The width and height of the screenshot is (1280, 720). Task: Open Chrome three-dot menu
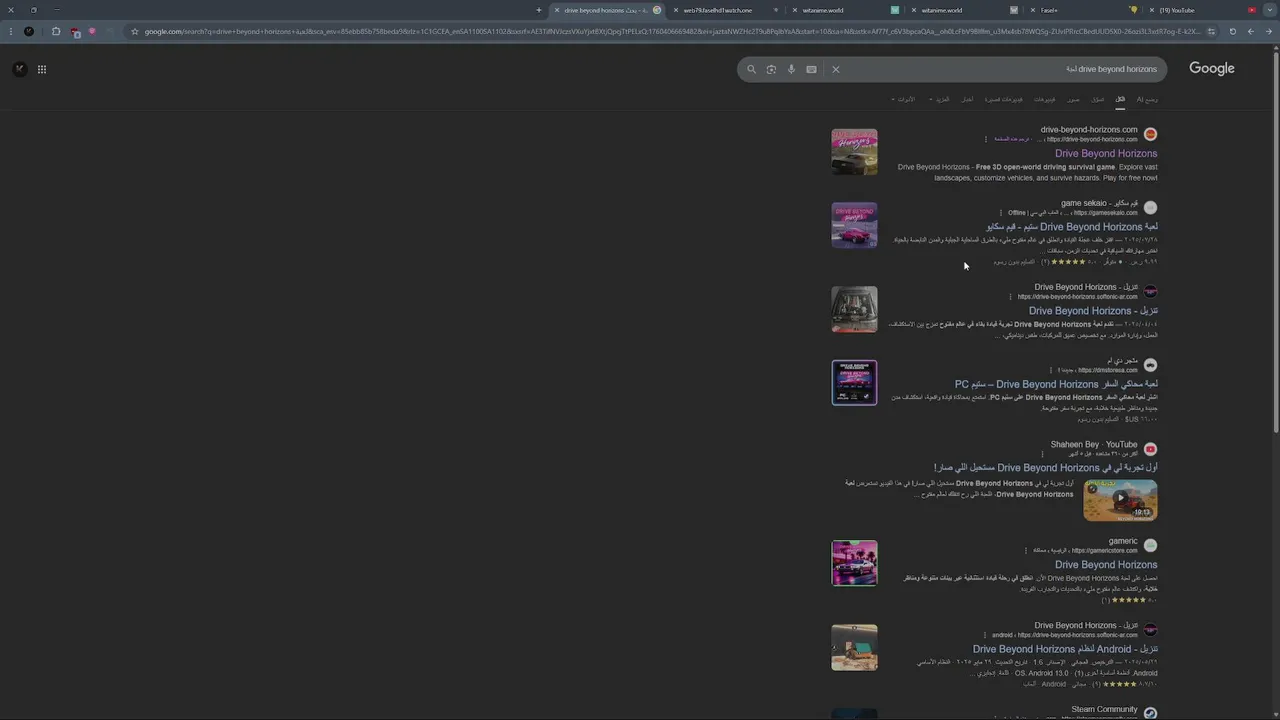(10, 31)
